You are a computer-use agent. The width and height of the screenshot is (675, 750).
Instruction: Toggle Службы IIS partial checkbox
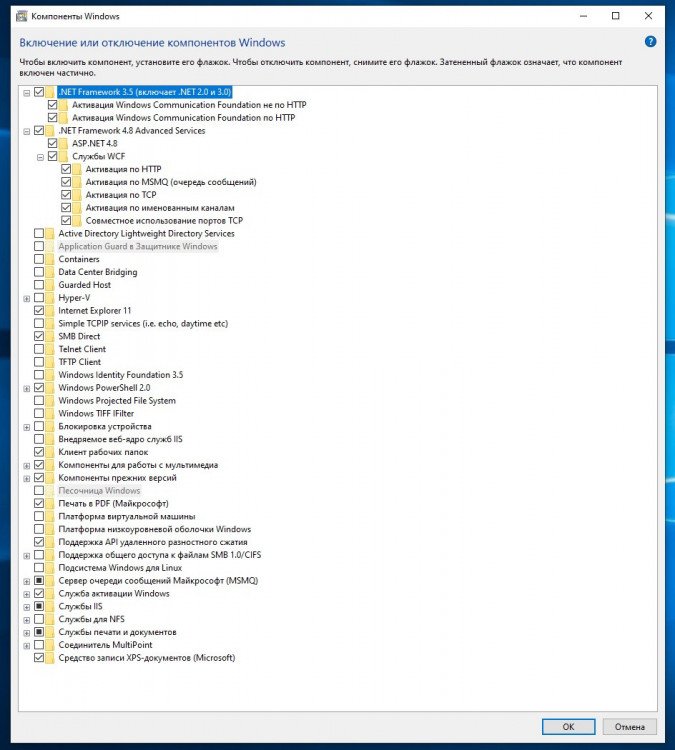coord(39,606)
